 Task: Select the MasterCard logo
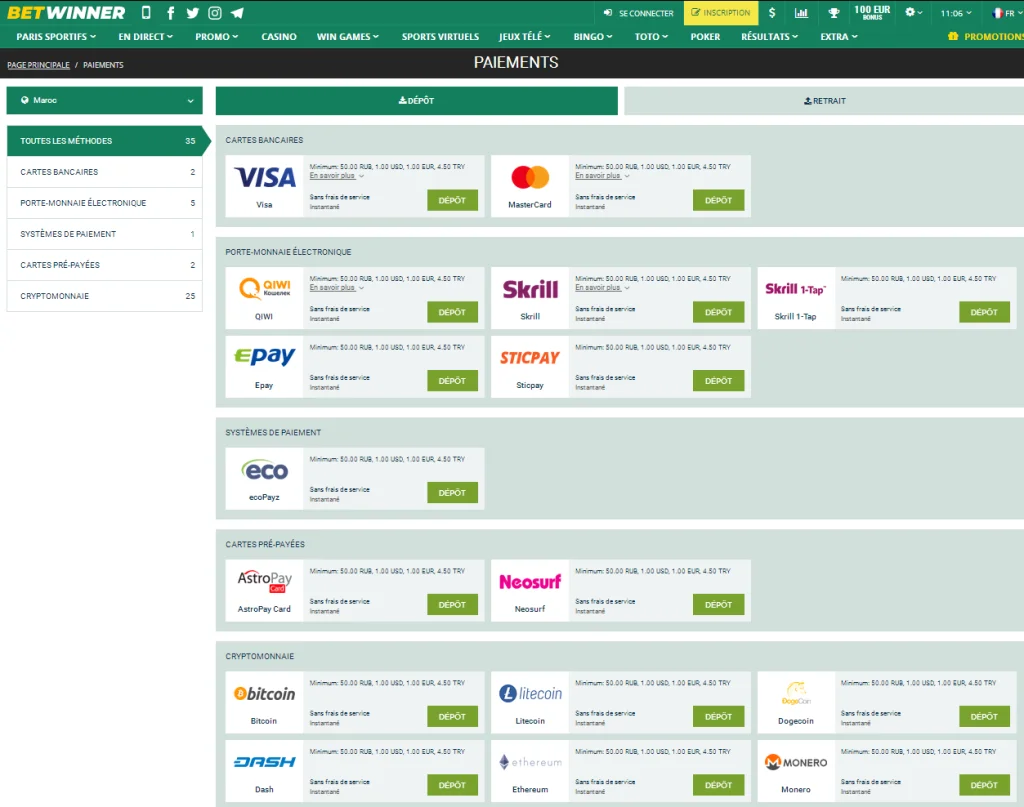530,178
